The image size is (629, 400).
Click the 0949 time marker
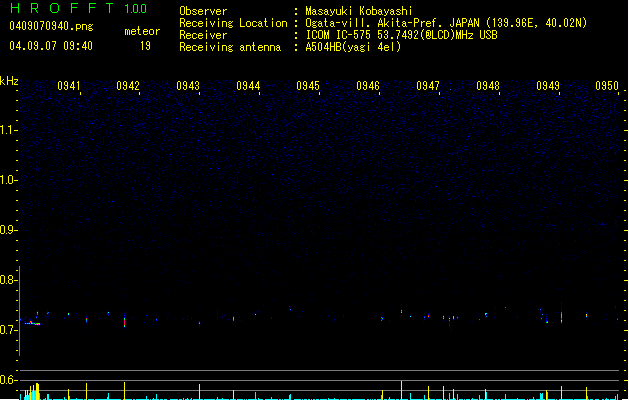coord(548,86)
